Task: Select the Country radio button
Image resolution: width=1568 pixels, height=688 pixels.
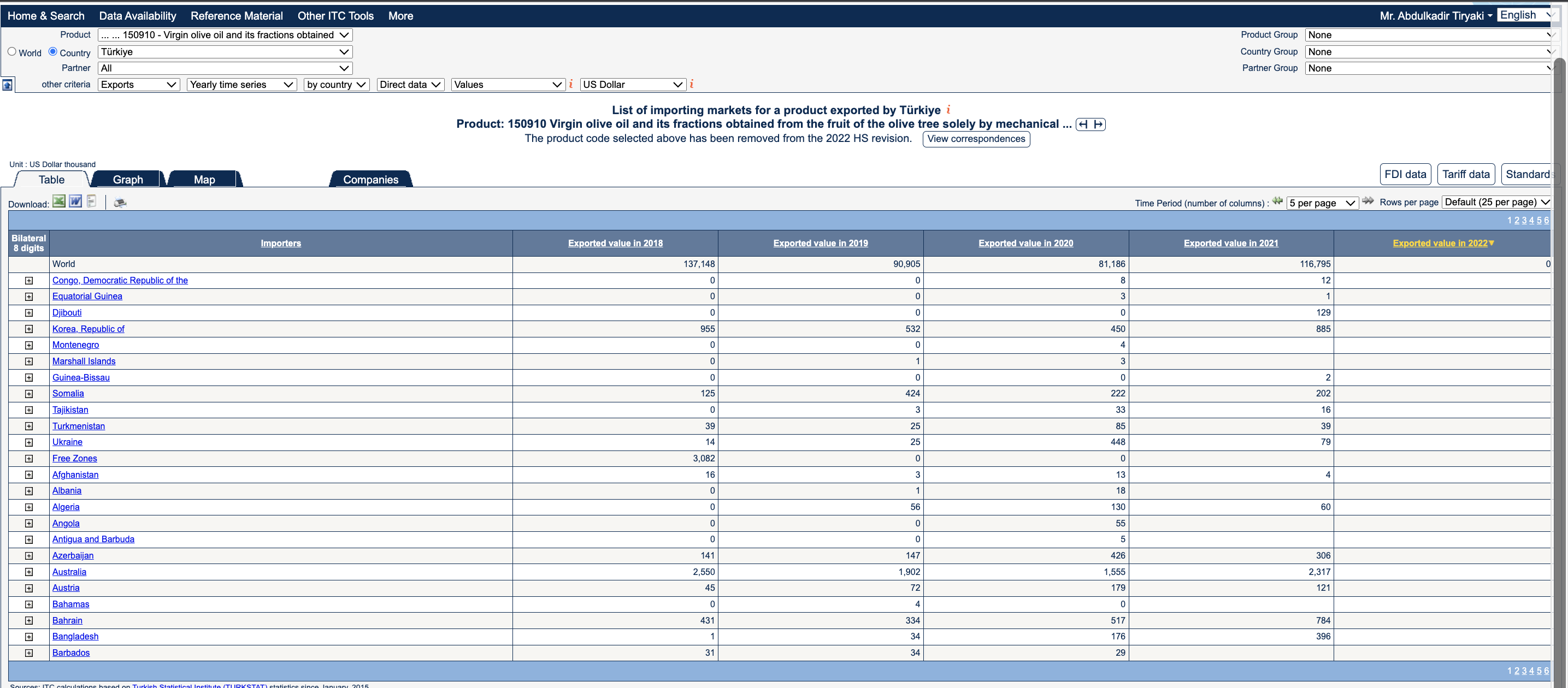Action: 53,52
